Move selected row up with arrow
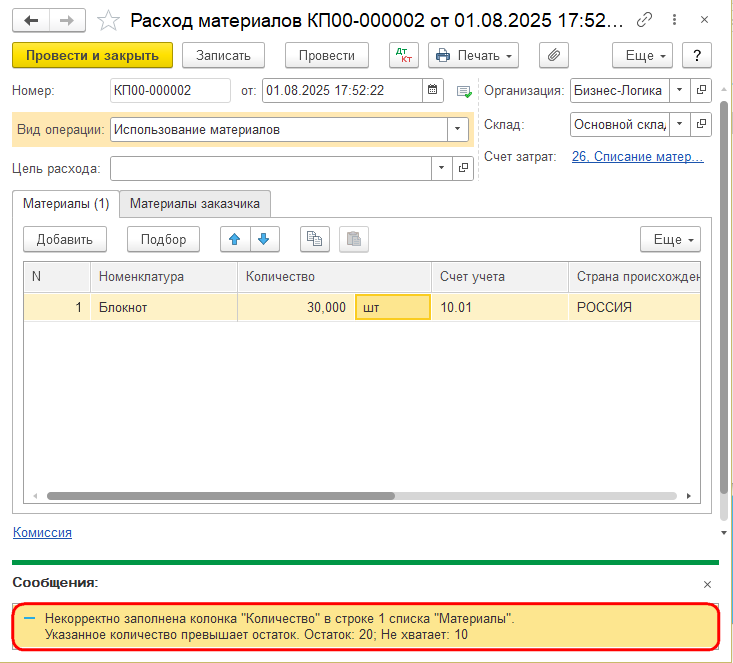The height and width of the screenshot is (663, 733). pos(235,239)
